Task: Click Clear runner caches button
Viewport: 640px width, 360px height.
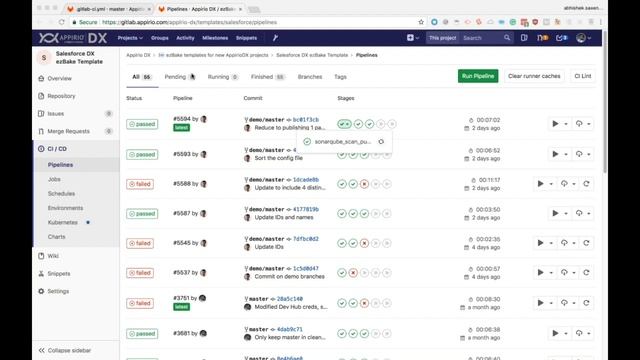Action: (x=534, y=76)
